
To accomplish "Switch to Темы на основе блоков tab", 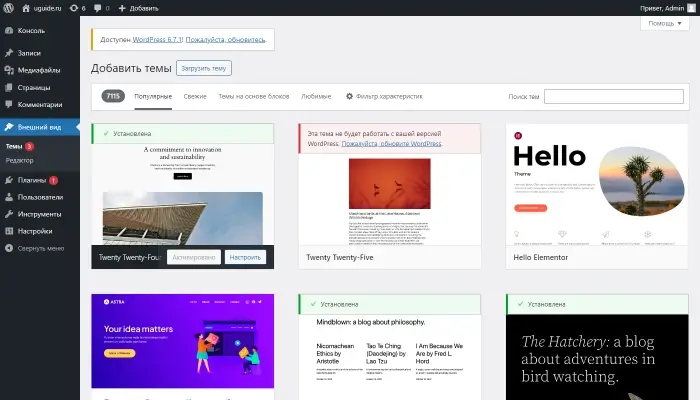I will [x=254, y=96].
